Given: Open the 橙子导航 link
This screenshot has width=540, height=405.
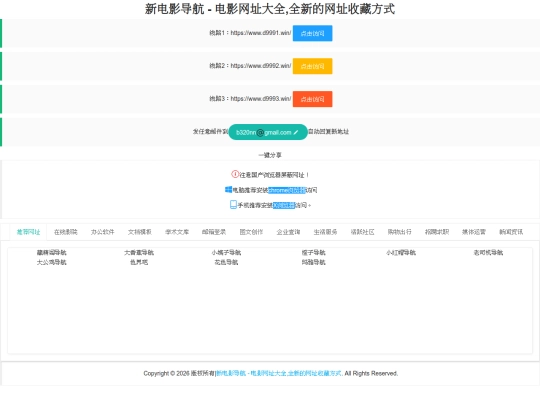Looking at the screenshot, I should click(313, 252).
